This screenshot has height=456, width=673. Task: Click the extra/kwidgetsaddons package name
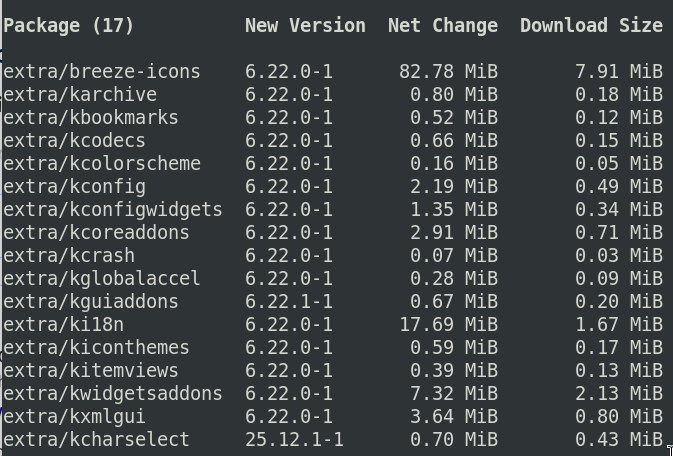pyautogui.click(x=113, y=394)
